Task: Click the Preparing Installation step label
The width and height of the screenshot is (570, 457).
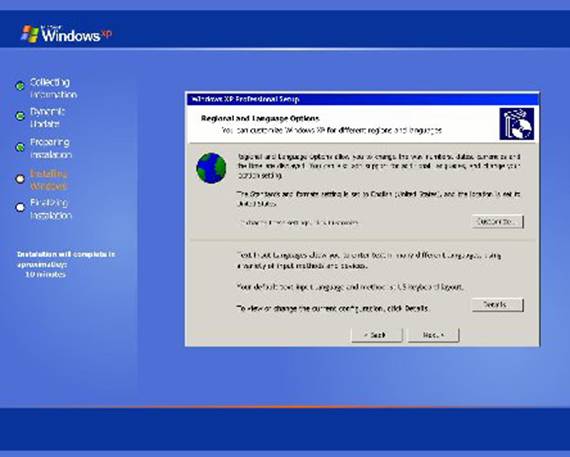Action: pos(51,148)
